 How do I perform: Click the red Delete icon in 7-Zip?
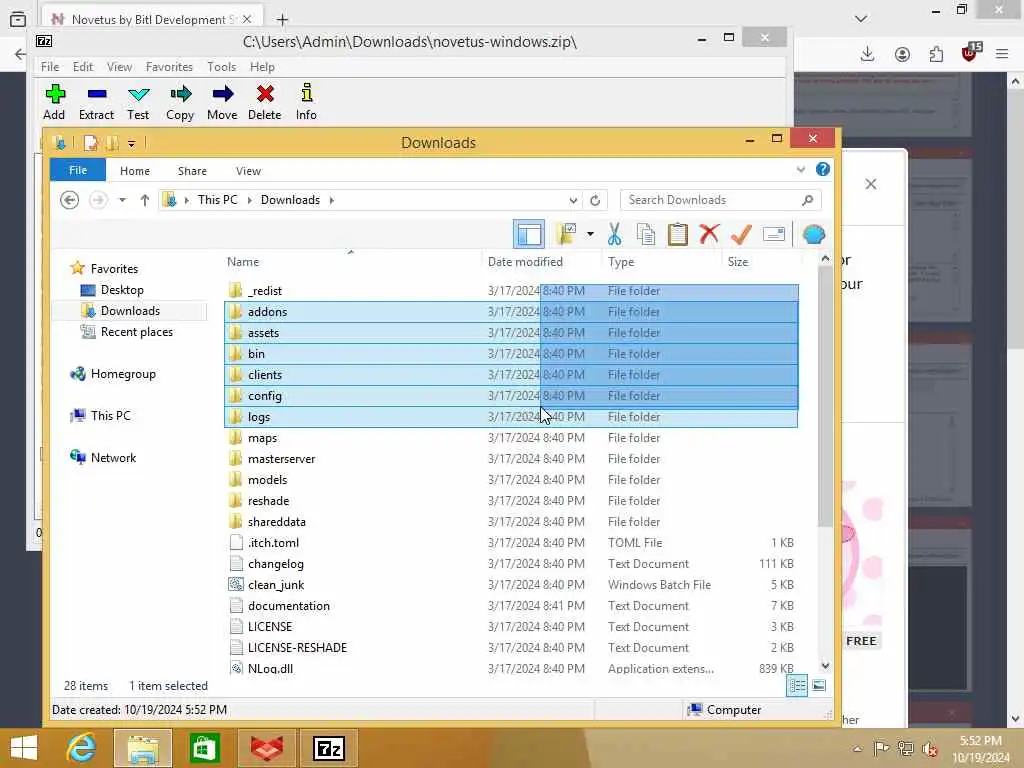[264, 102]
